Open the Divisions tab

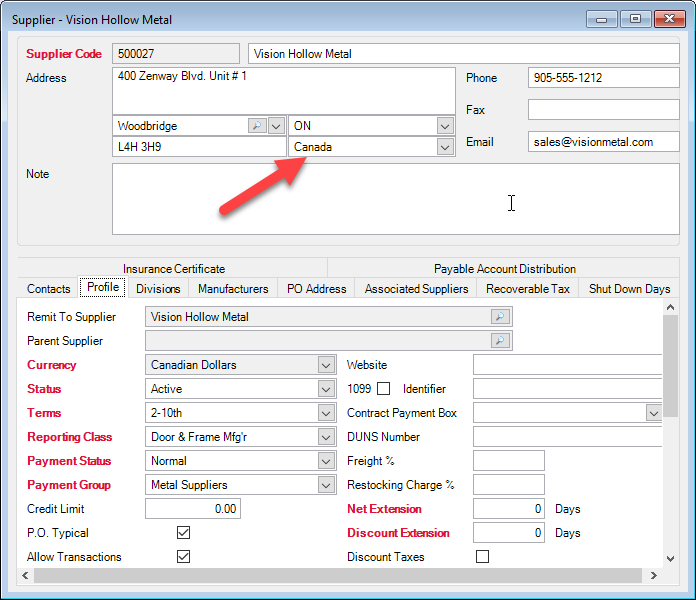pos(158,289)
